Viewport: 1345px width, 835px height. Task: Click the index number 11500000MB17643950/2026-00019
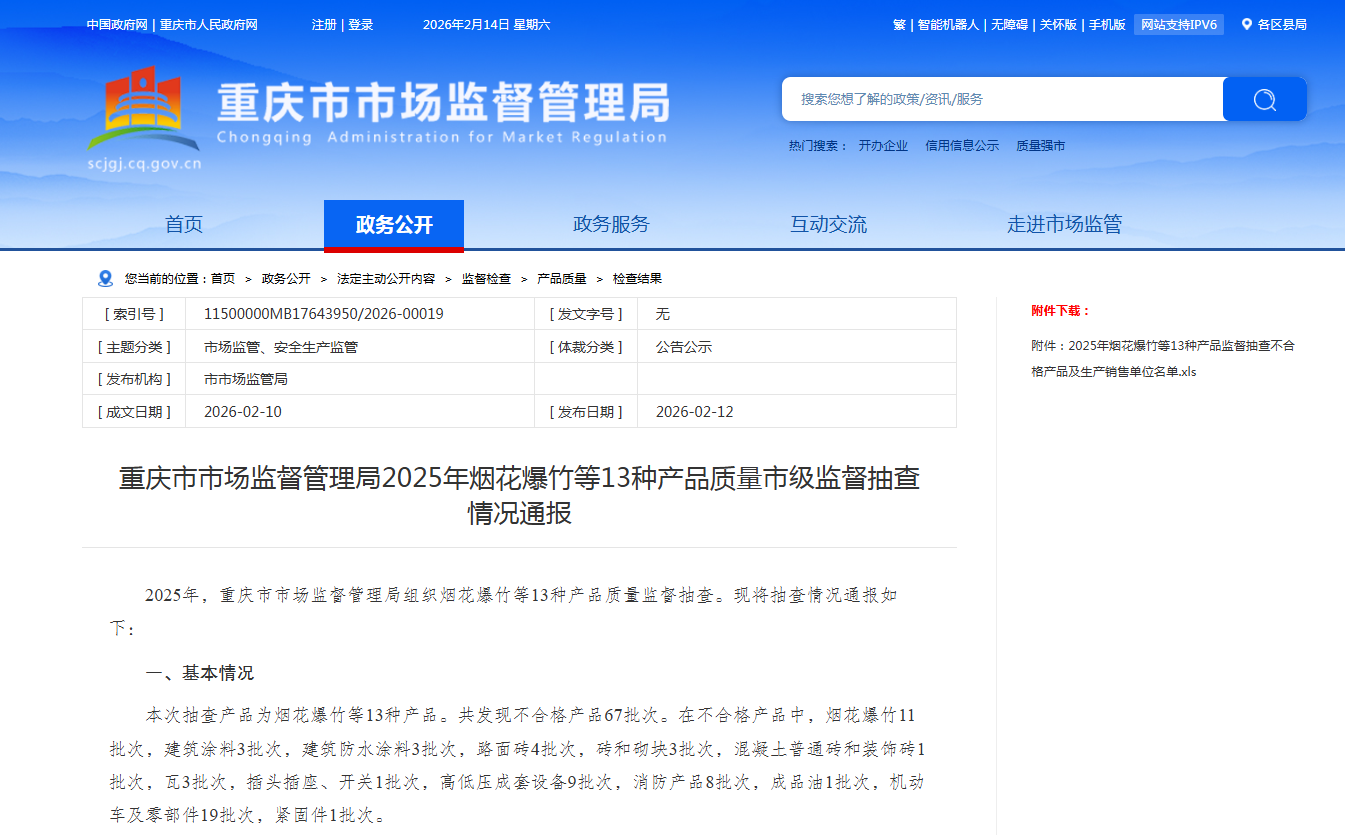point(324,314)
